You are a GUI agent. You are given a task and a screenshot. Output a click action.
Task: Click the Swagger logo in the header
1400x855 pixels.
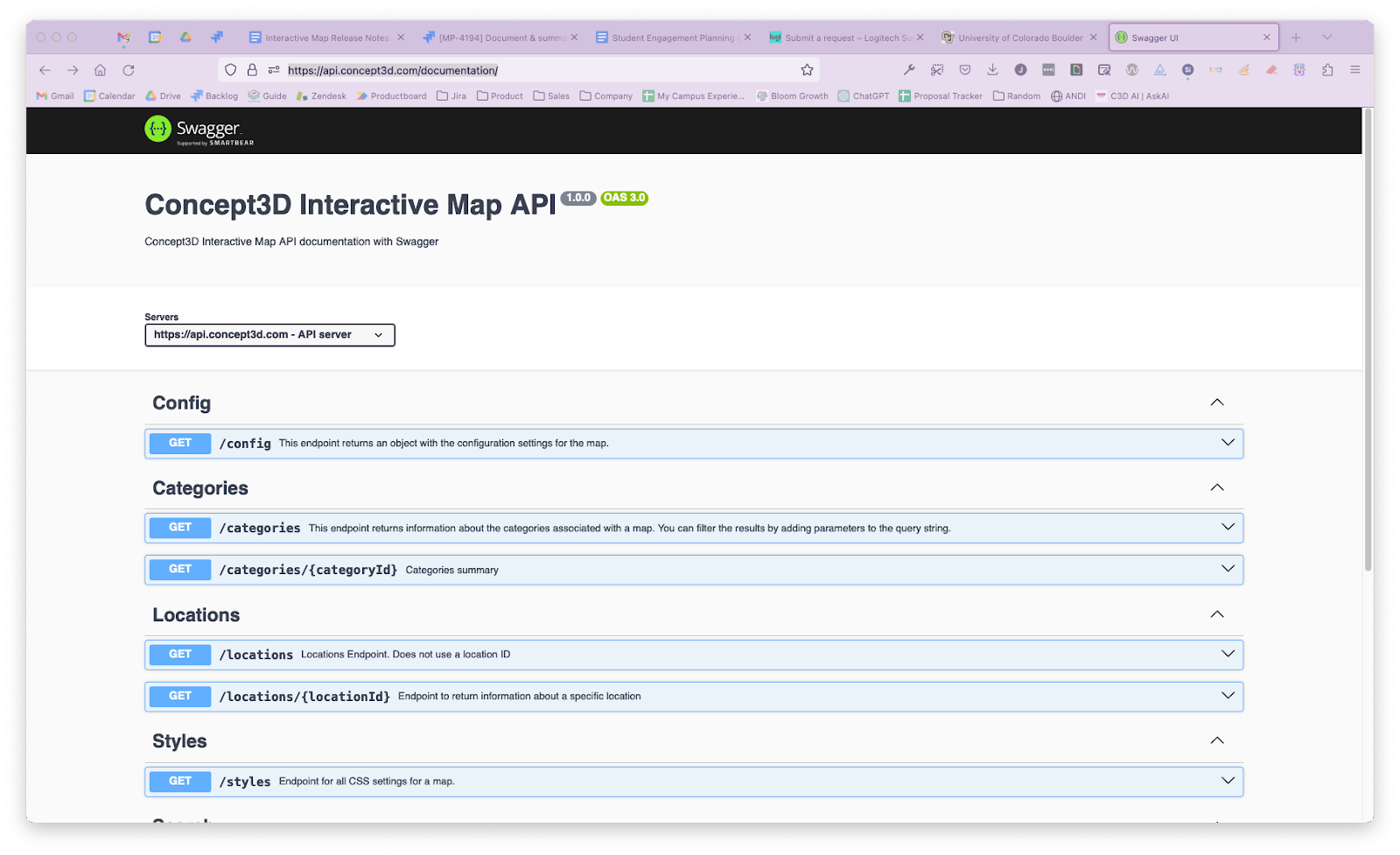pyautogui.click(x=199, y=130)
